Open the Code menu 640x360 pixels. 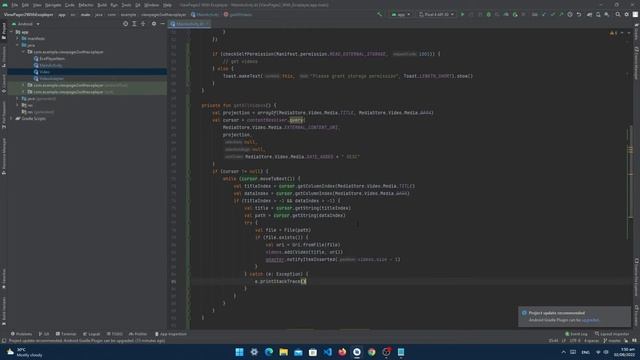pyautogui.click(x=70, y=5)
